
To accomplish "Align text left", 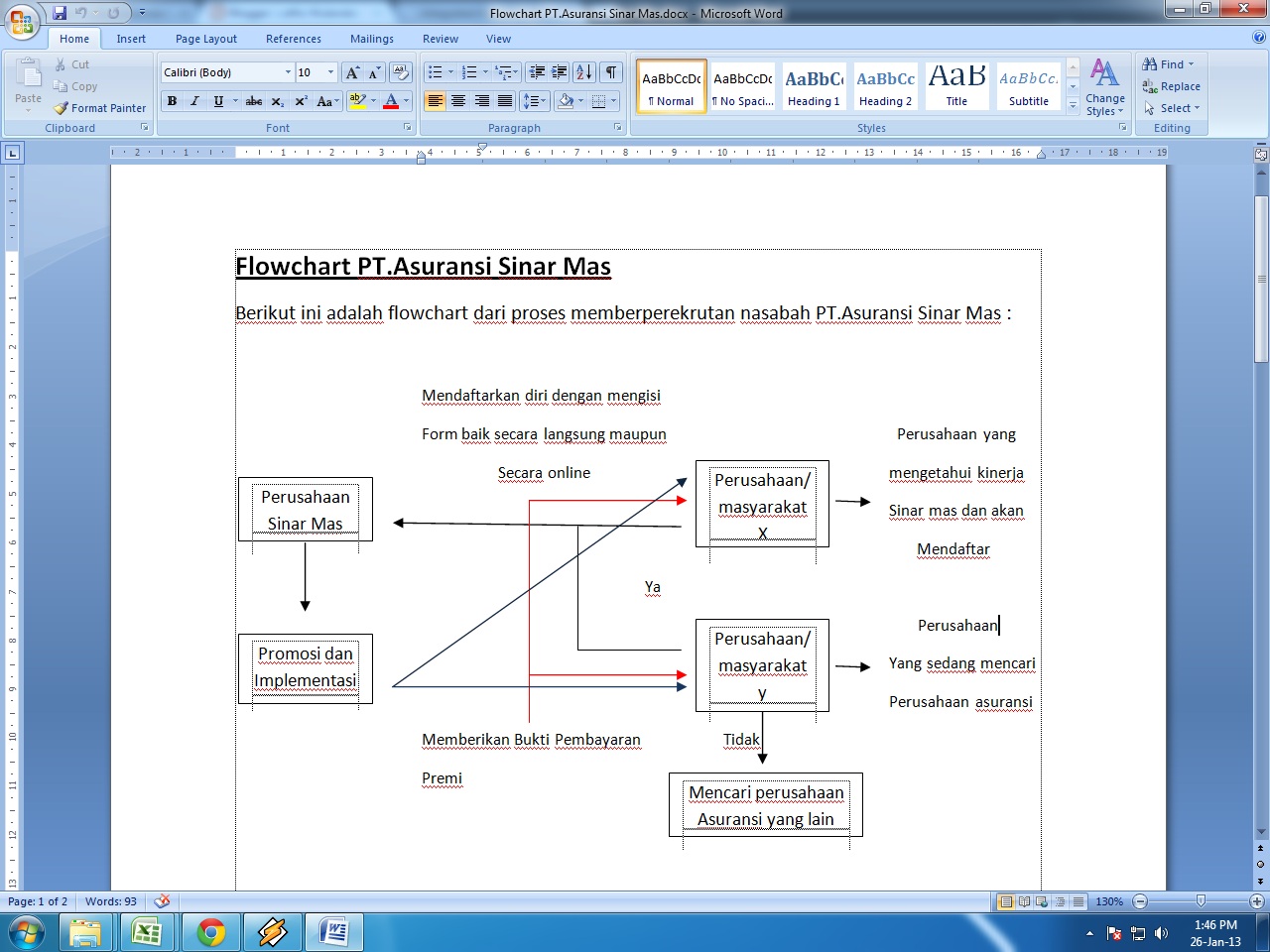I will coord(435,101).
